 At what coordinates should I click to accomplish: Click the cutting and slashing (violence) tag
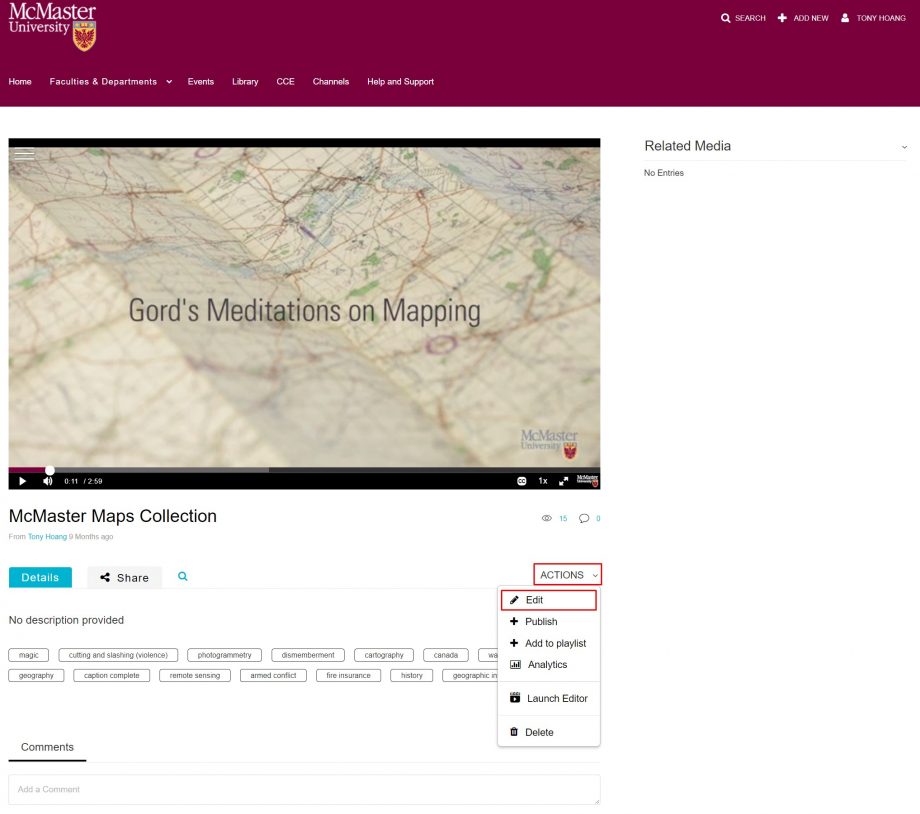[x=118, y=655]
